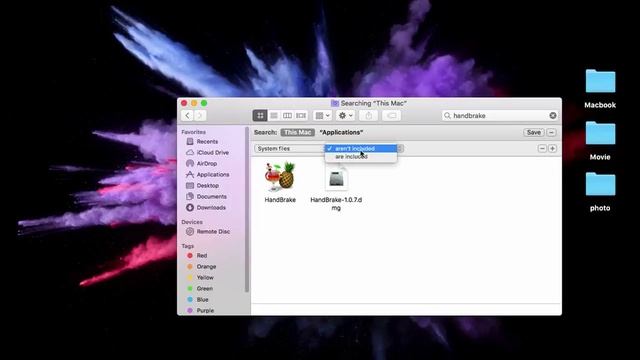Switch Finder to cover flow view
640x360 pixels.
[x=301, y=116]
